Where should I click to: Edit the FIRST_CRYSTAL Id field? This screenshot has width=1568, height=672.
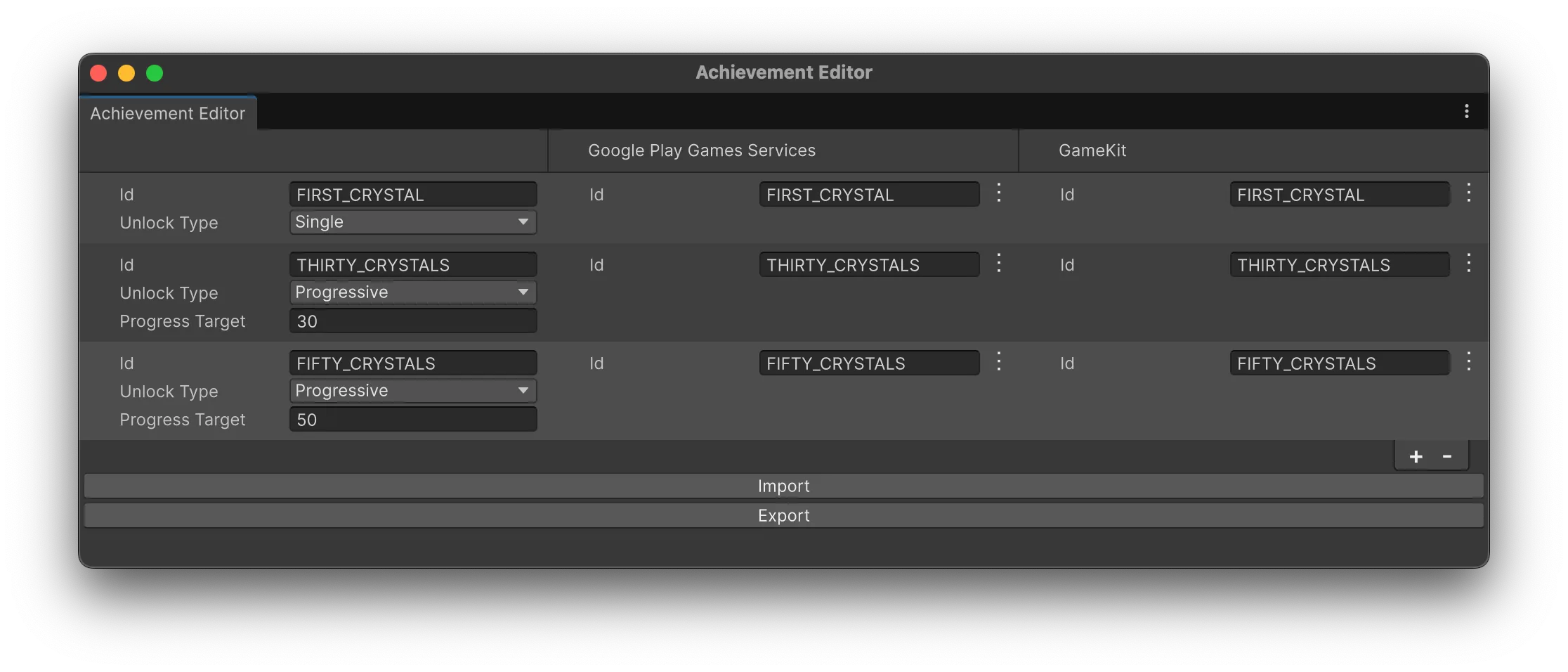pos(412,194)
